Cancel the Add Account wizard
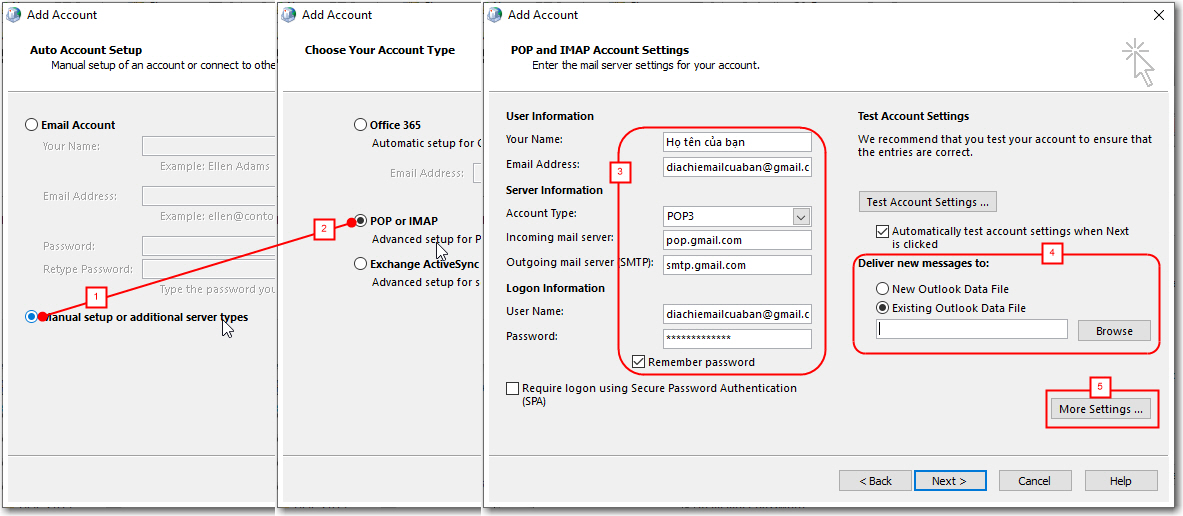 (1034, 481)
